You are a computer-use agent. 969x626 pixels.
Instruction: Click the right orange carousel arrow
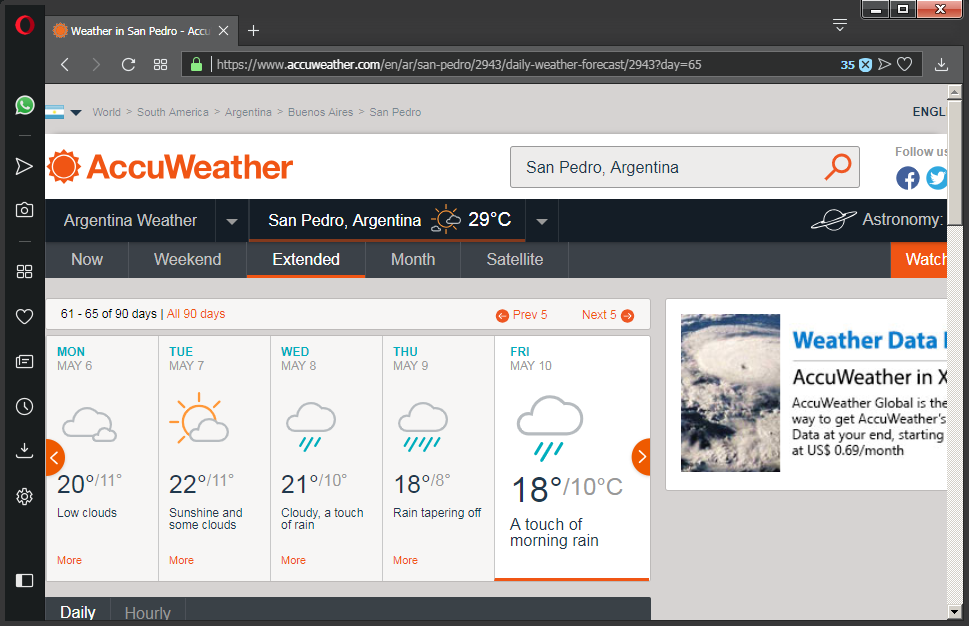click(x=641, y=457)
